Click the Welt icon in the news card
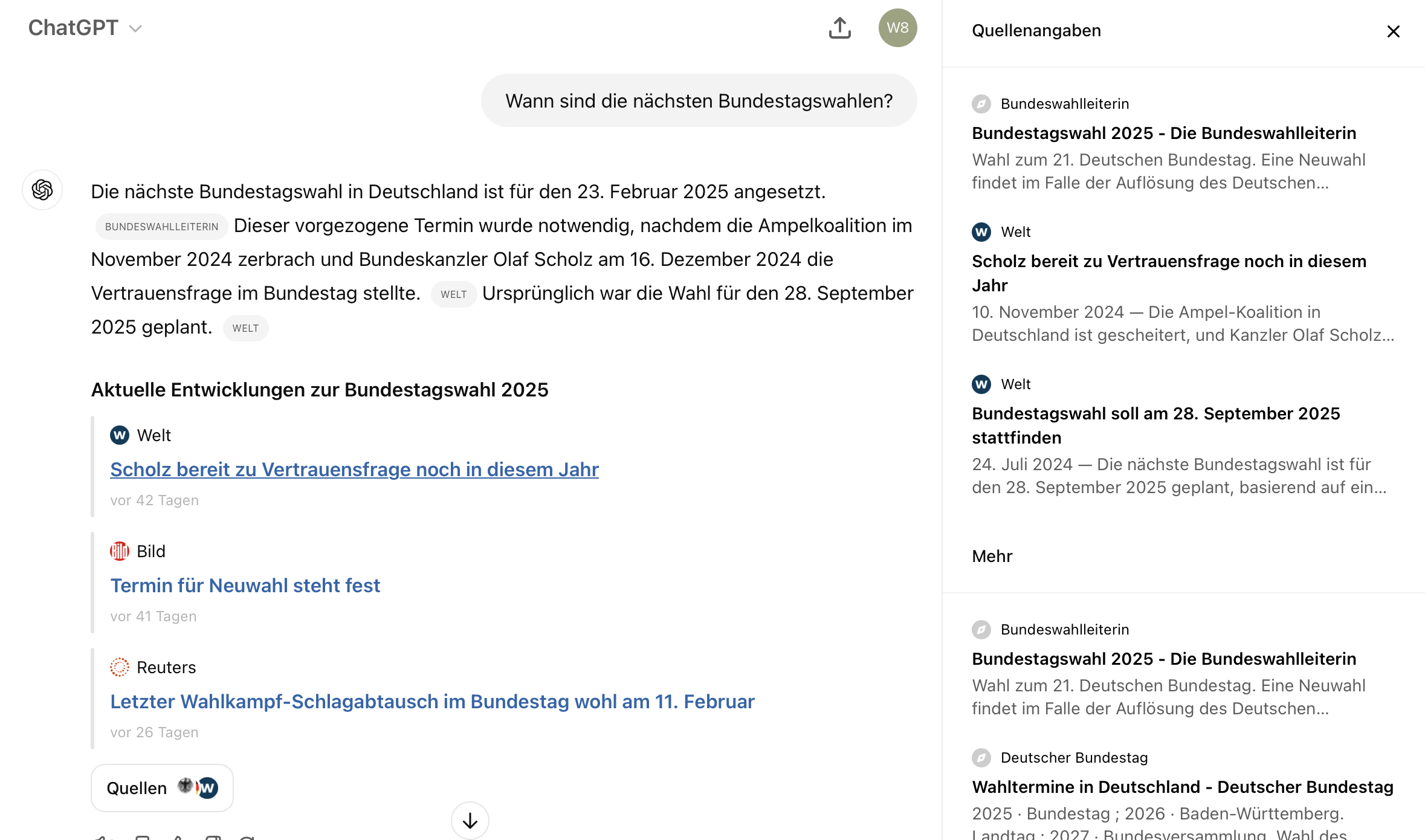The height and width of the screenshot is (840, 1425). tap(120, 435)
